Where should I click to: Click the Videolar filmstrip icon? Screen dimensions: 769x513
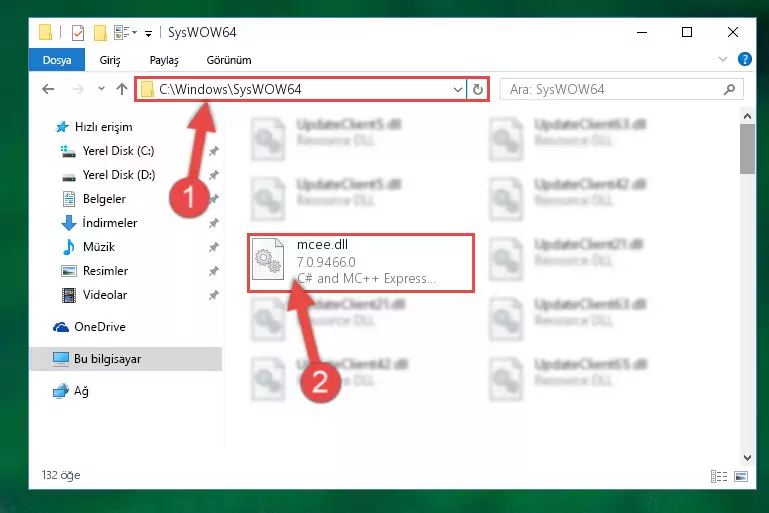coord(69,295)
